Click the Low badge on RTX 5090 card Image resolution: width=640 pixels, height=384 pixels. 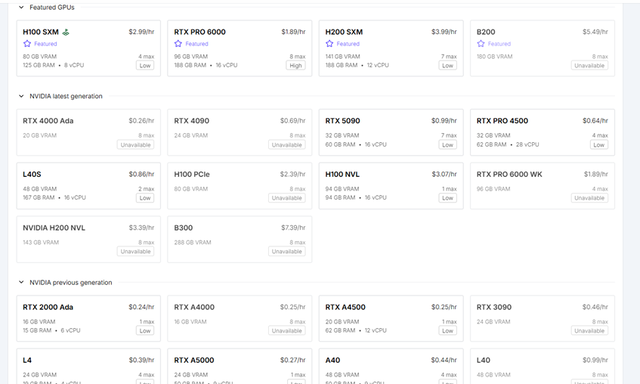(x=448, y=145)
